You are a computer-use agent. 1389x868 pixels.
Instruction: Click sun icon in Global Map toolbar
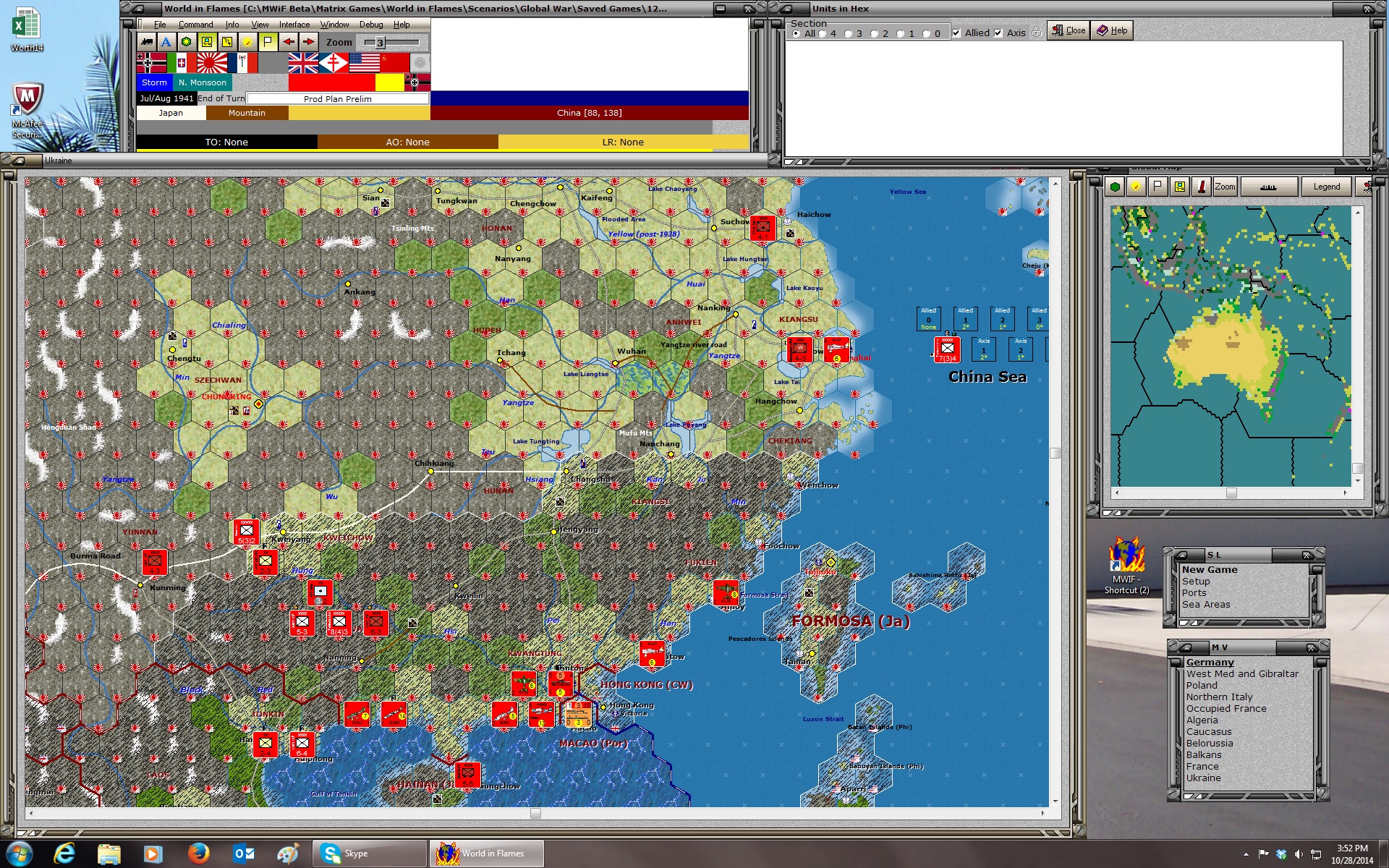(1137, 187)
